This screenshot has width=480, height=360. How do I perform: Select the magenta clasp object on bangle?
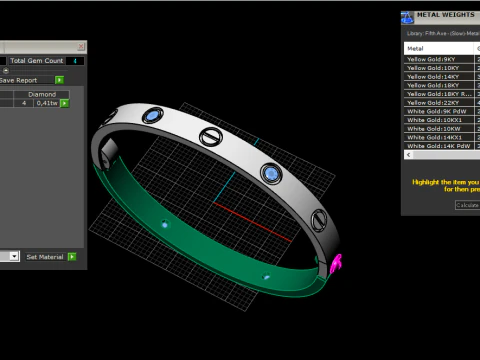(x=336, y=263)
